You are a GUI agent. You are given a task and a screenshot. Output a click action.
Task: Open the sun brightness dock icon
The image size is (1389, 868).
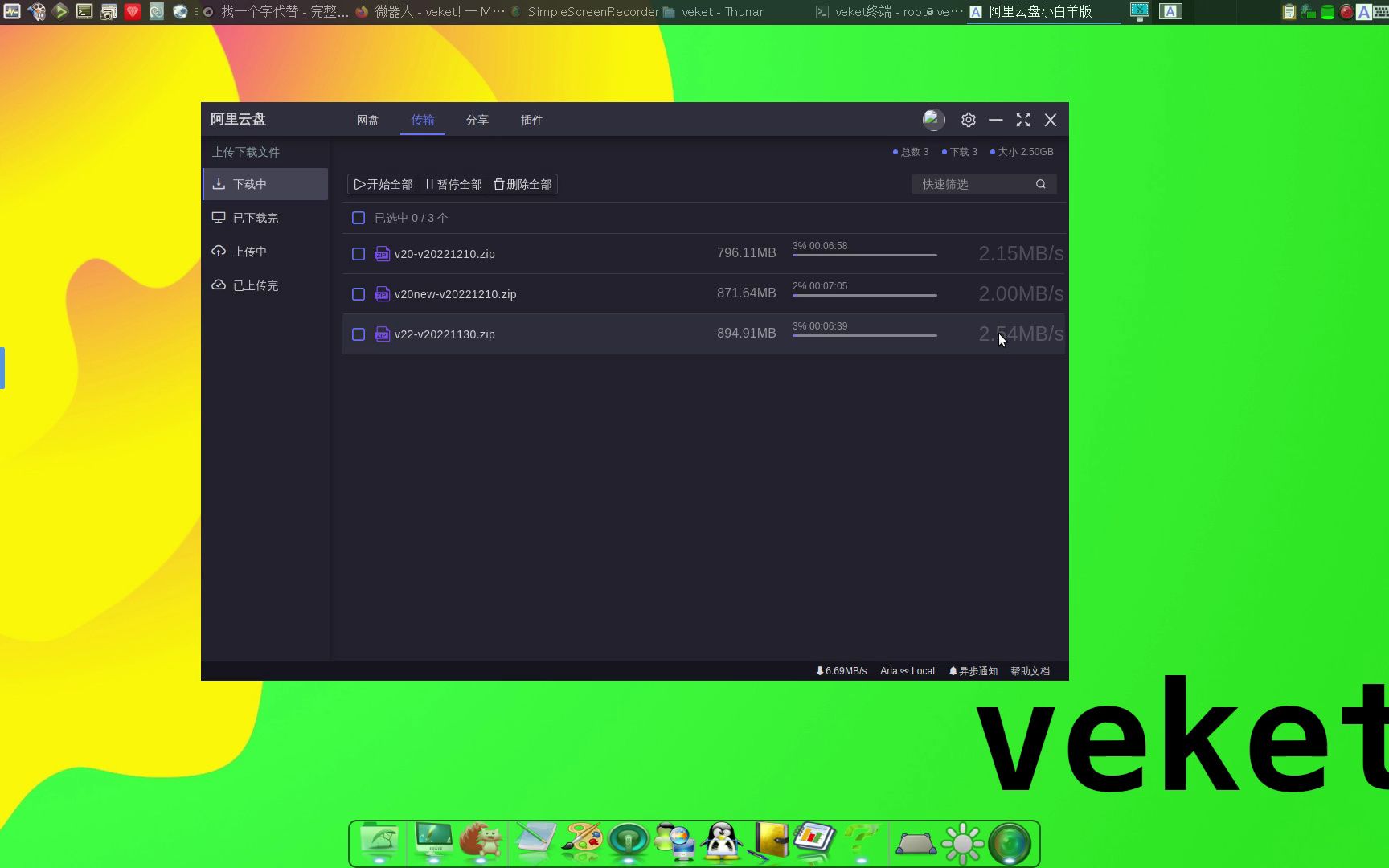[x=962, y=843]
